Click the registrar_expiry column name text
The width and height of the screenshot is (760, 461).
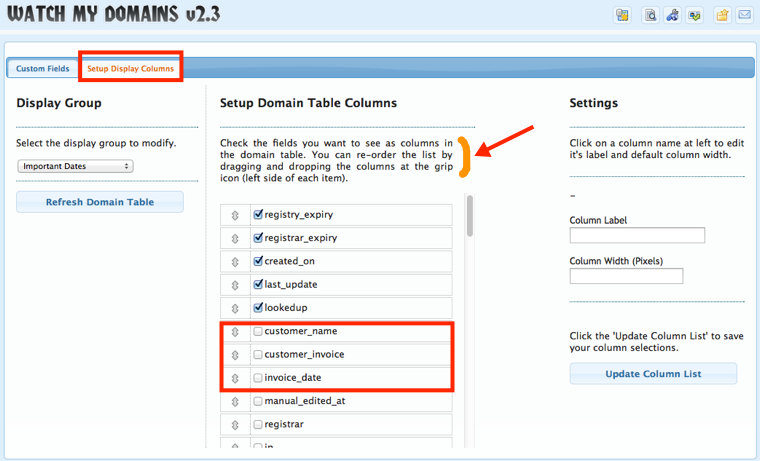301,238
